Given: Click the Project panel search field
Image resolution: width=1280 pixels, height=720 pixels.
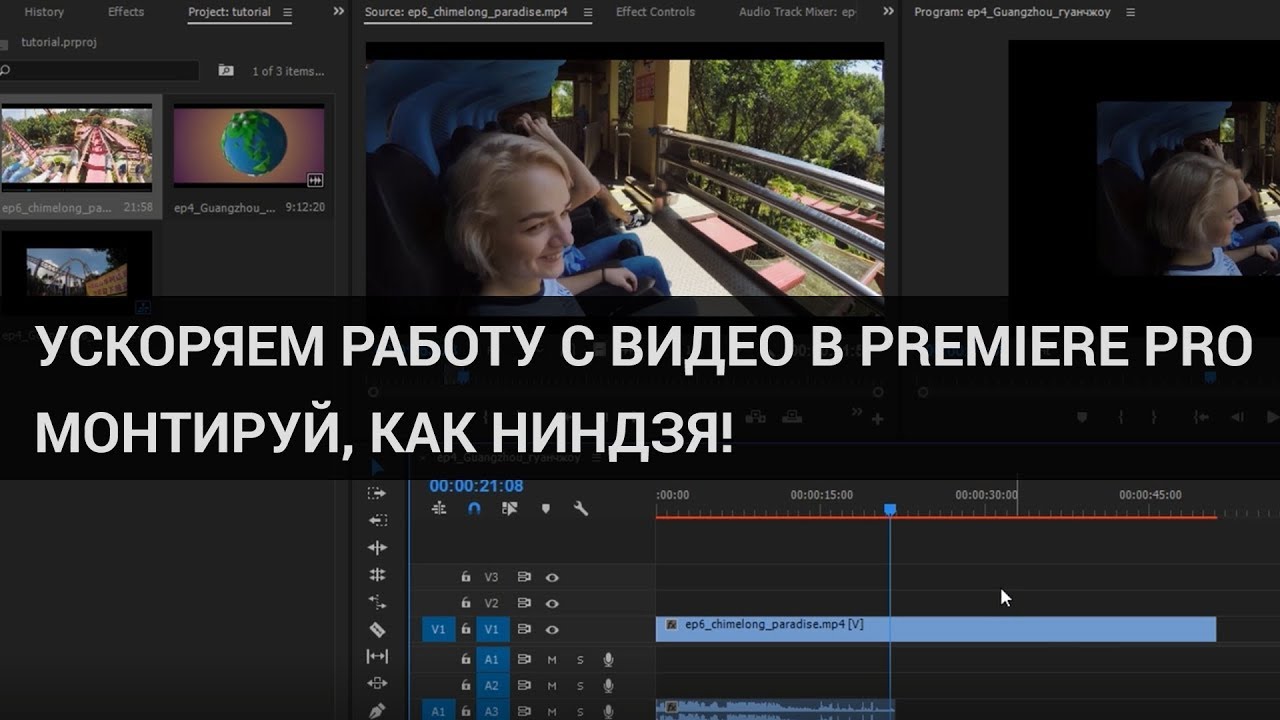Looking at the screenshot, I should [x=100, y=71].
